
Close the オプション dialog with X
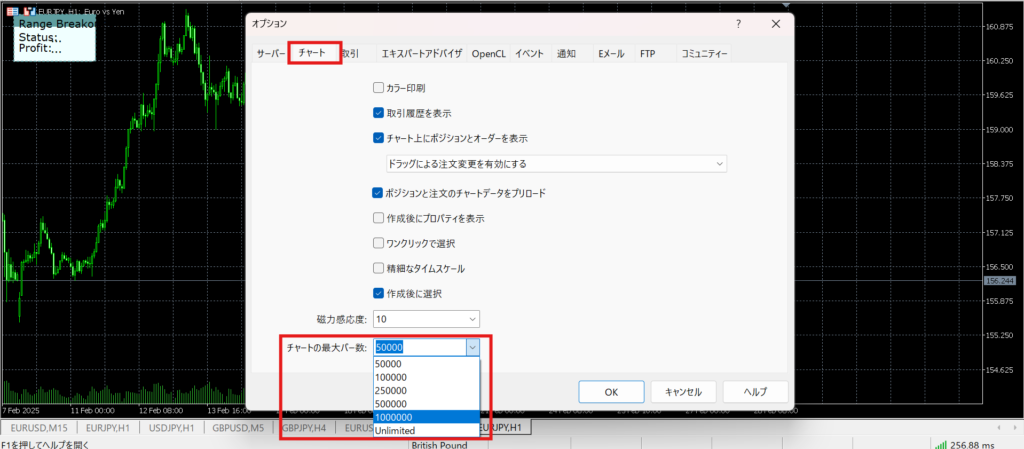coord(775,24)
